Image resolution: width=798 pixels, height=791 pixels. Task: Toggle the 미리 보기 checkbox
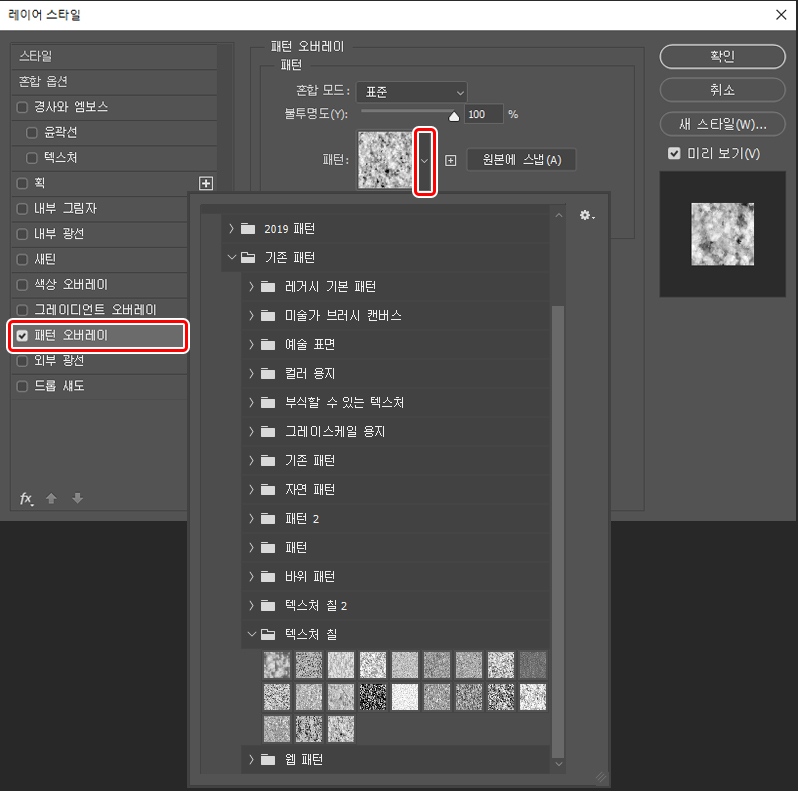coord(674,153)
